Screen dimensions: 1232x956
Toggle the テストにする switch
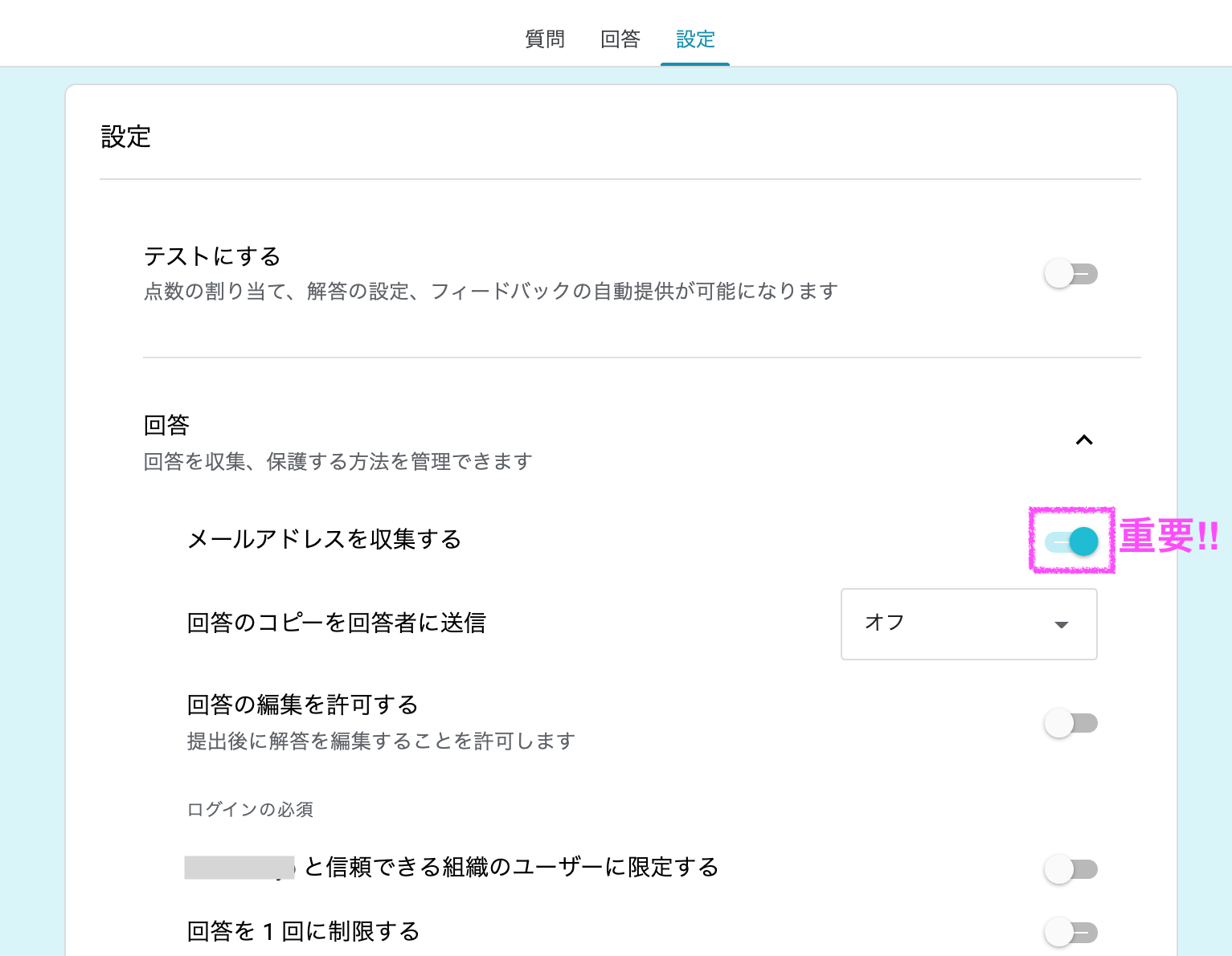(1070, 273)
